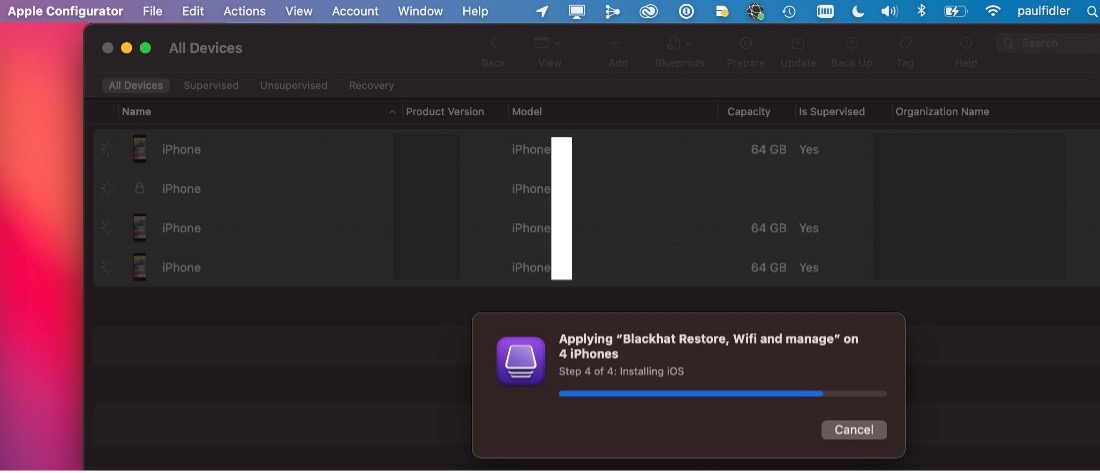
Task: Switch to the Supervised tab
Action: (211, 86)
